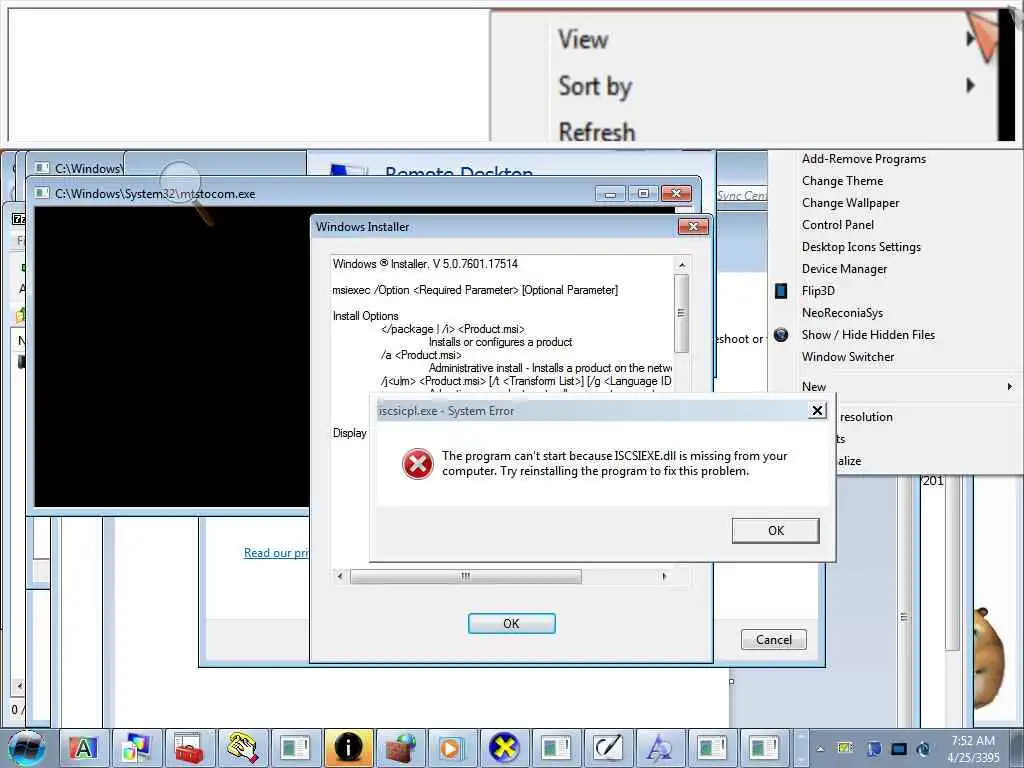Open the yellow X blue circle taskbar icon
Screen dimensions: 1024x768
pyautogui.click(x=504, y=748)
